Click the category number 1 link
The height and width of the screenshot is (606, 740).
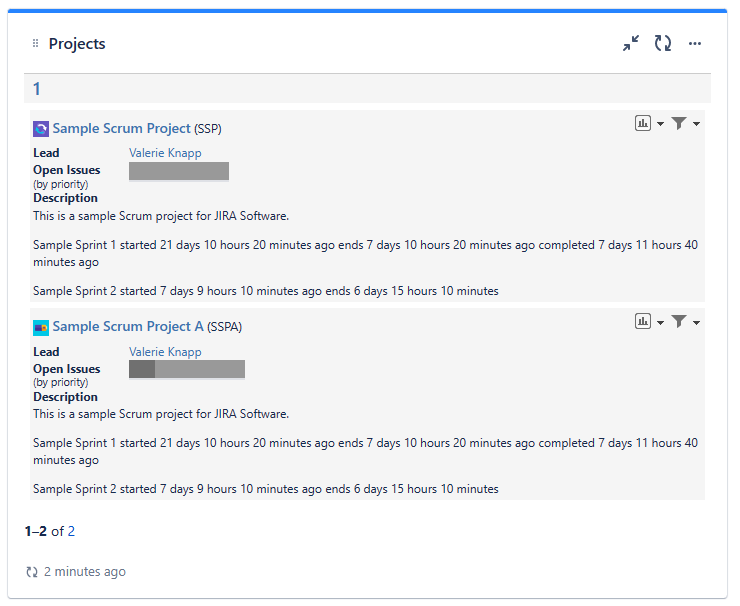[36, 89]
